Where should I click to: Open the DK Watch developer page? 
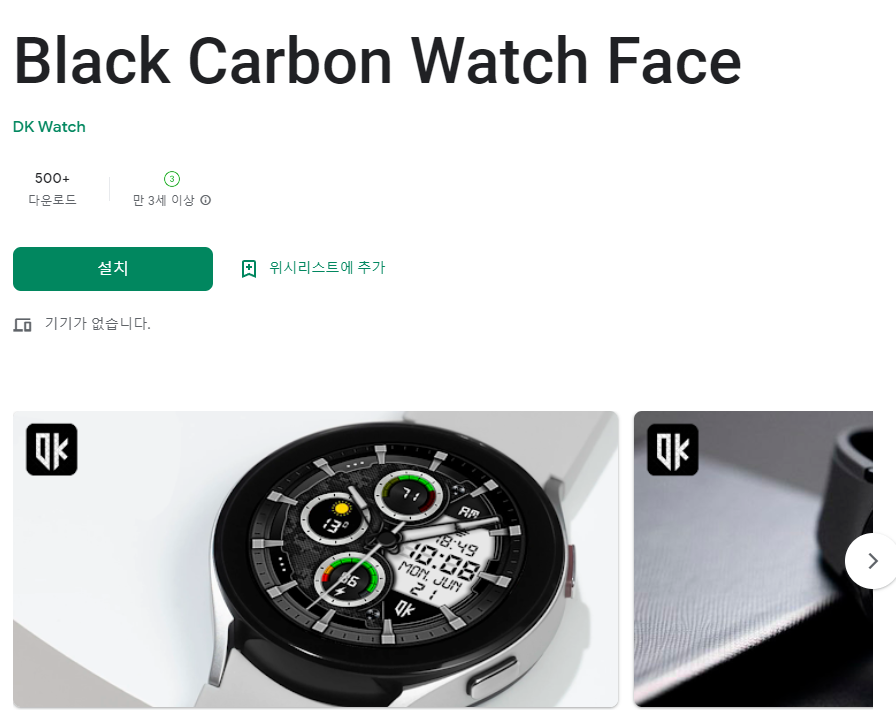[x=49, y=127]
